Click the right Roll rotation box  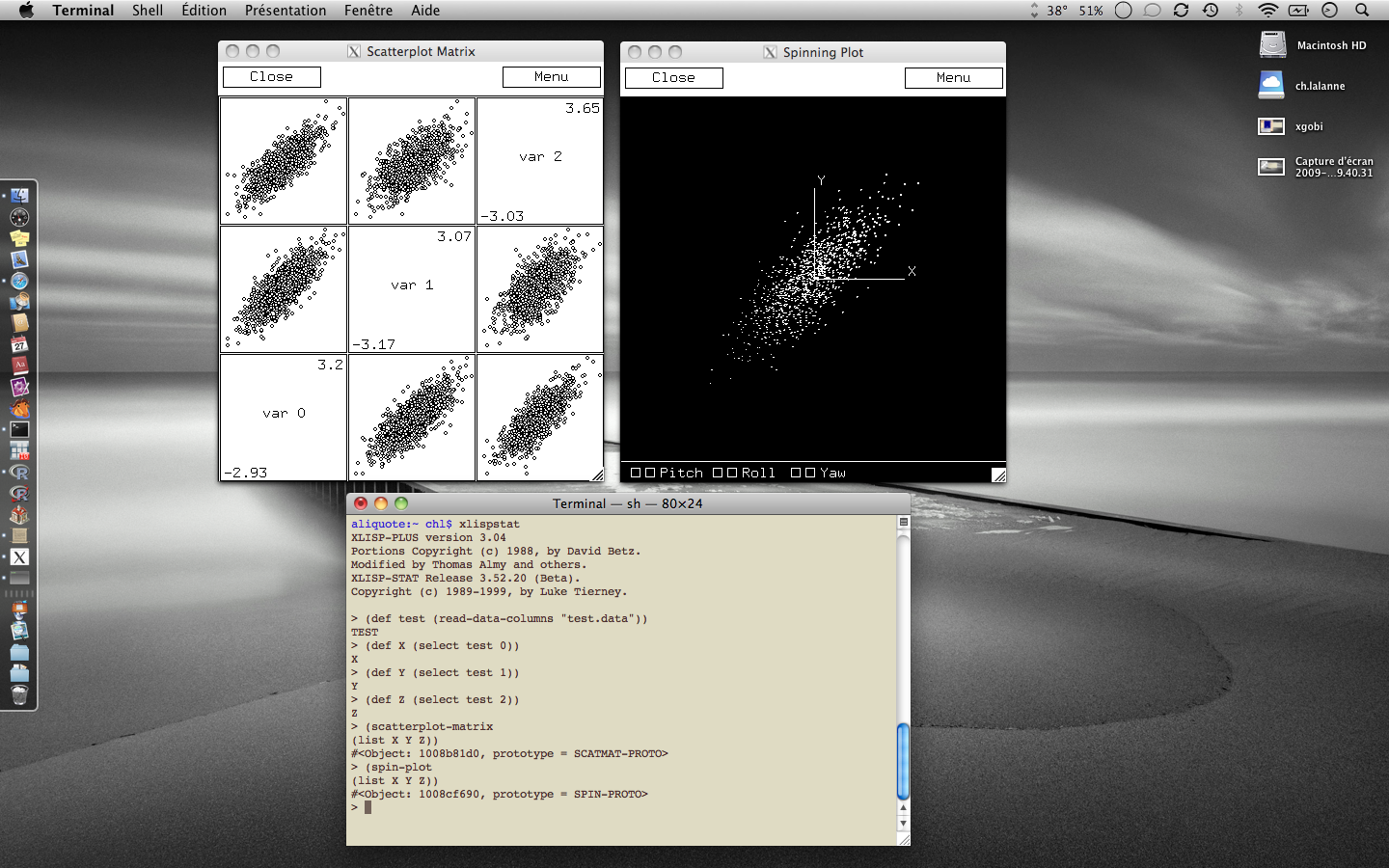click(732, 473)
